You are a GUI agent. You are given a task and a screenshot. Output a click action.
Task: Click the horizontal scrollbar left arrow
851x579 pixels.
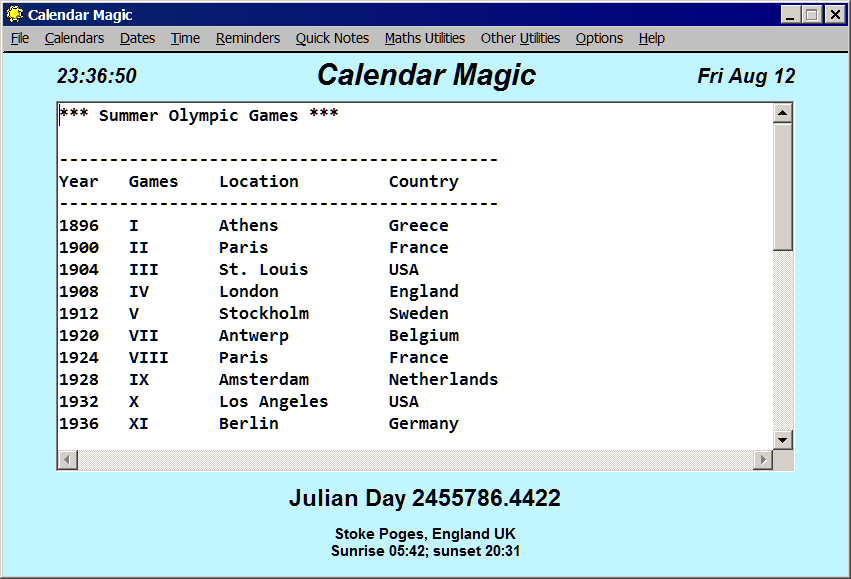67,459
